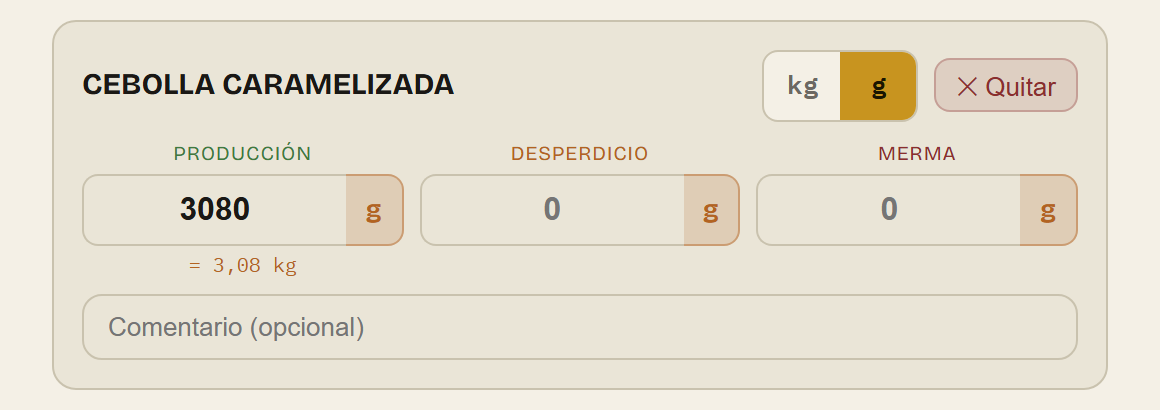Click the X icon on Quitar button
Screen dimensions: 1160x410
click(x=967, y=87)
